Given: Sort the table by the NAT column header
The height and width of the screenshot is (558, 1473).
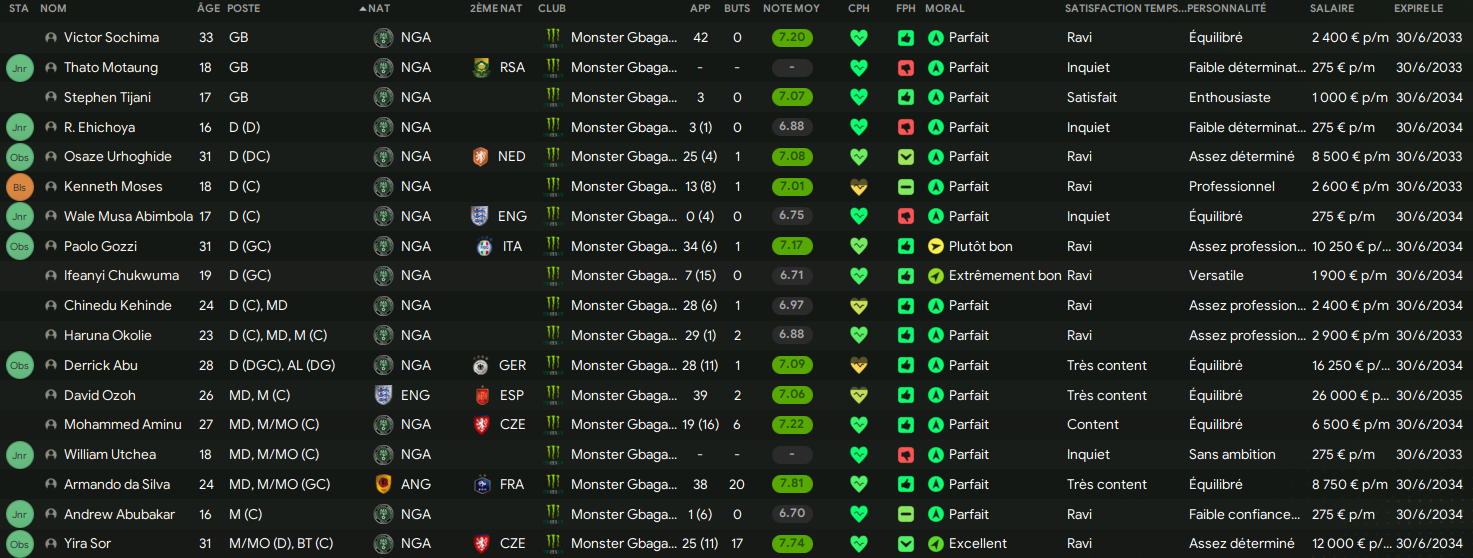Looking at the screenshot, I should [379, 8].
